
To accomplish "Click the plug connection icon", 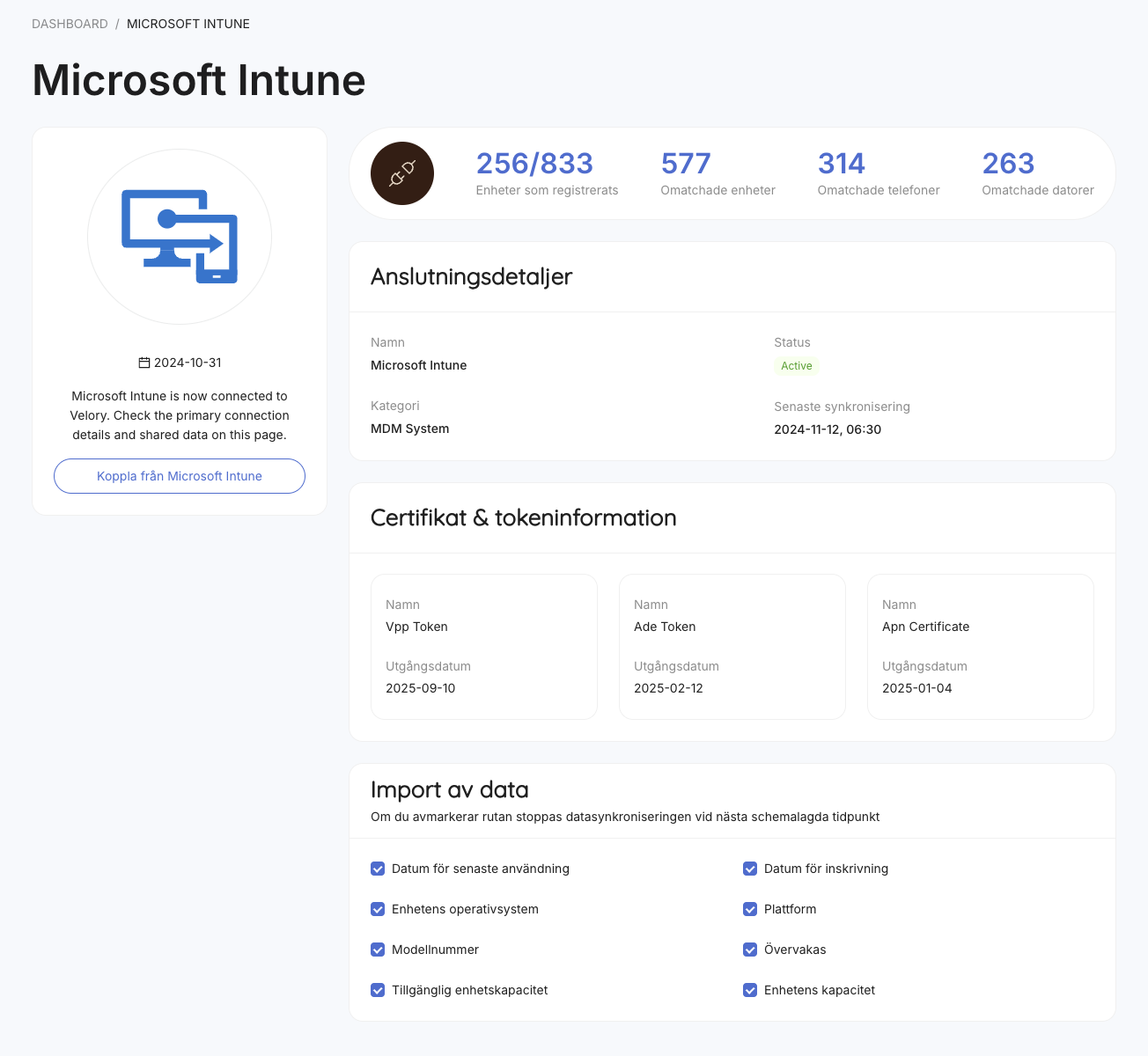I will click(402, 173).
